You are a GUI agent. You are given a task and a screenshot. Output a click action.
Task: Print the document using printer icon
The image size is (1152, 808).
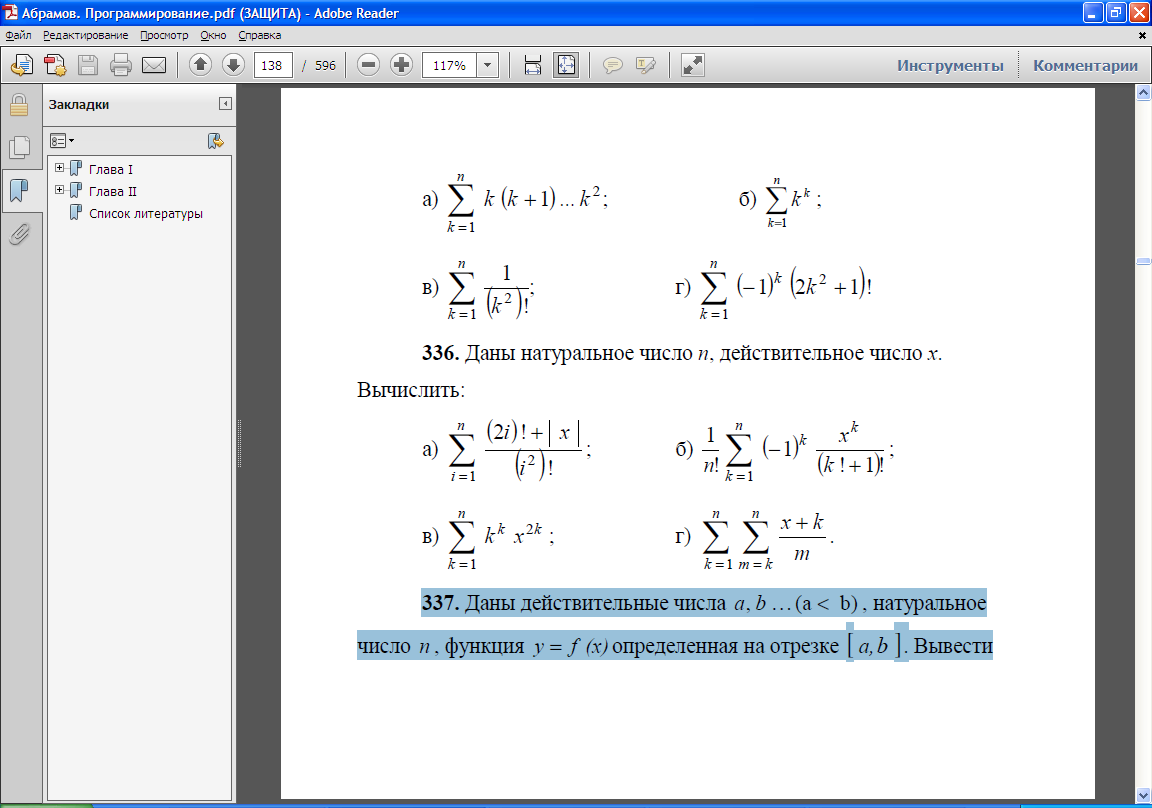click(120, 65)
